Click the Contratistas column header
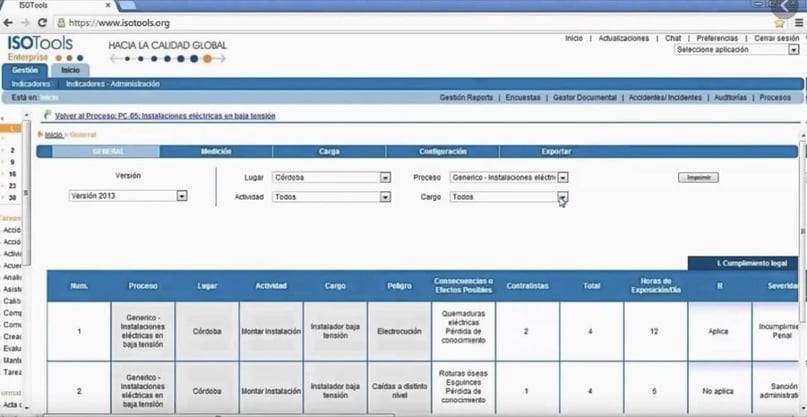 point(527,286)
